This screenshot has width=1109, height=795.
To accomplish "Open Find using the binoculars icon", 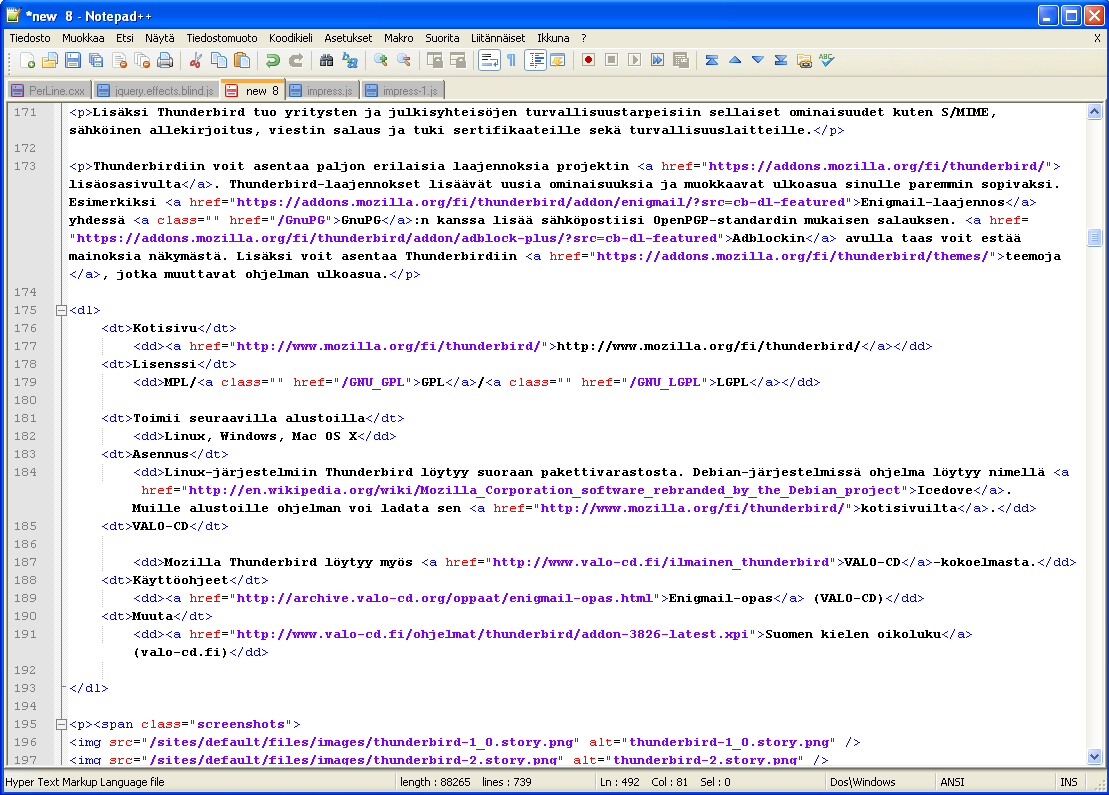I will [327, 61].
